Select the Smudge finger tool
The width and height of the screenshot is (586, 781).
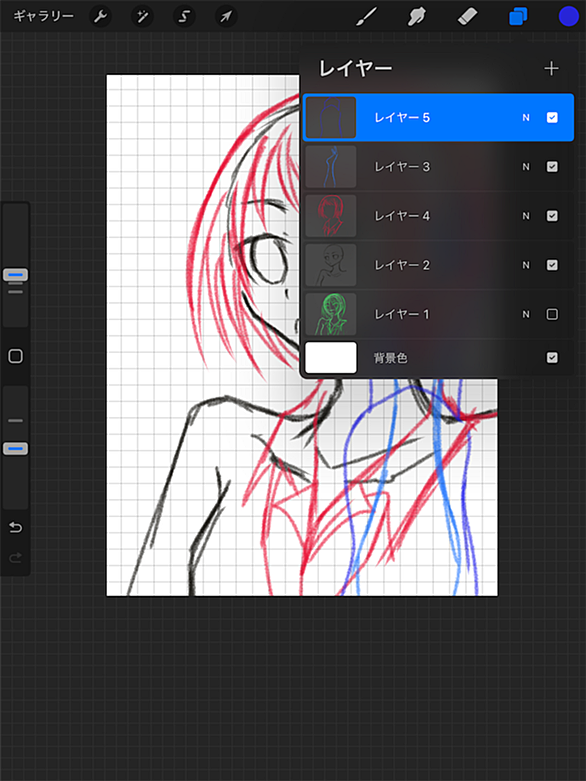(417, 16)
